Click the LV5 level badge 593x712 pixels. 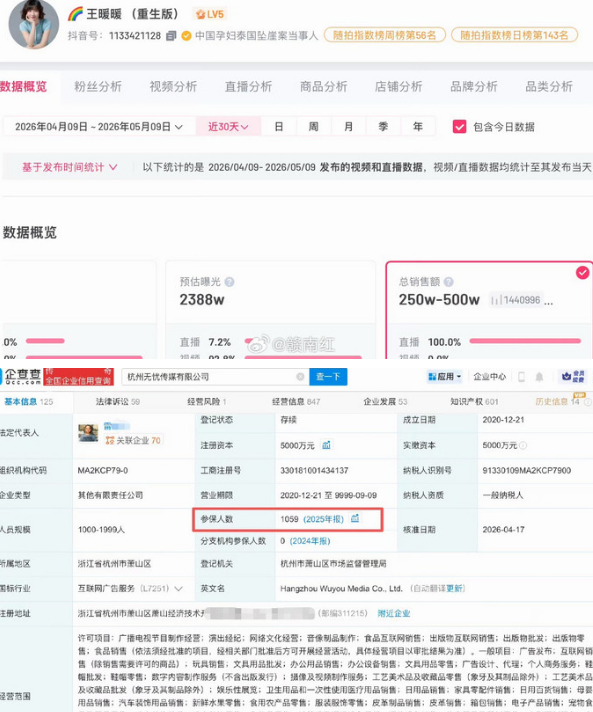click(x=210, y=14)
